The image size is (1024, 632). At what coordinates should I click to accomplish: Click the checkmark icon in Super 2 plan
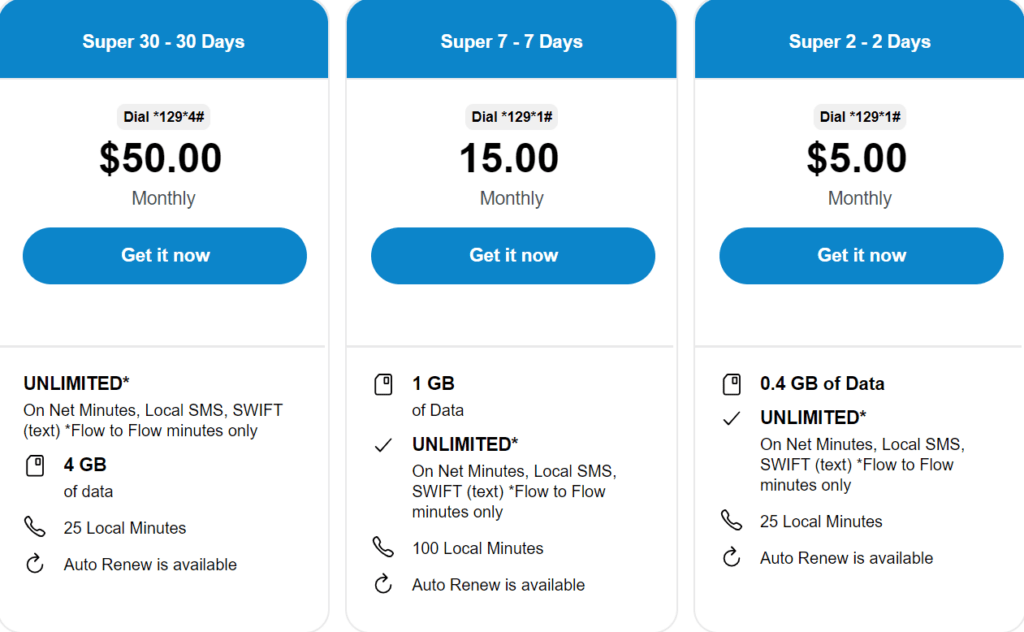point(731,418)
